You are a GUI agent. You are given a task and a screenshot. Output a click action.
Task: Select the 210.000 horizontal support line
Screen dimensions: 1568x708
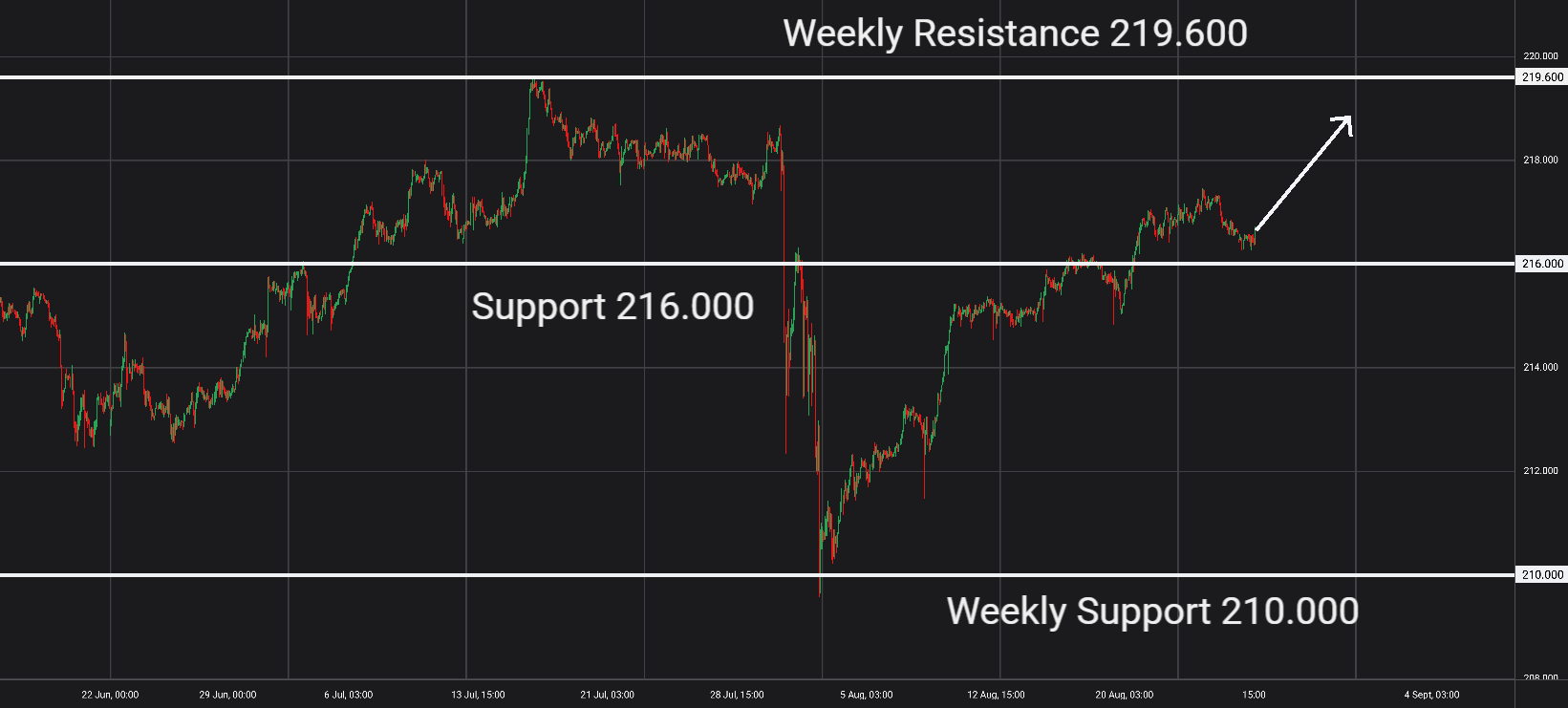pos(758,575)
